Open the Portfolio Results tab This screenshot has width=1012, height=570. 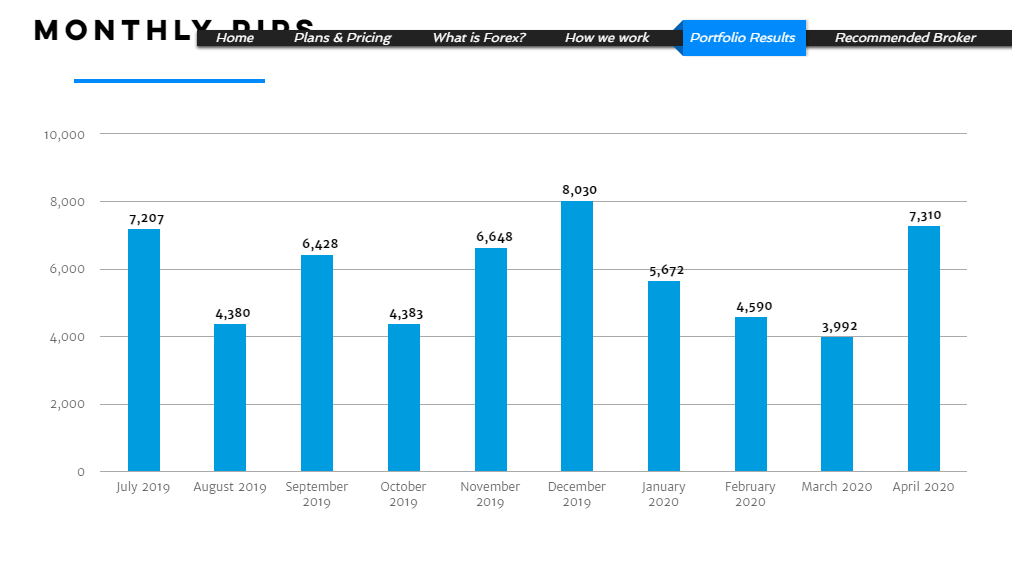click(743, 37)
